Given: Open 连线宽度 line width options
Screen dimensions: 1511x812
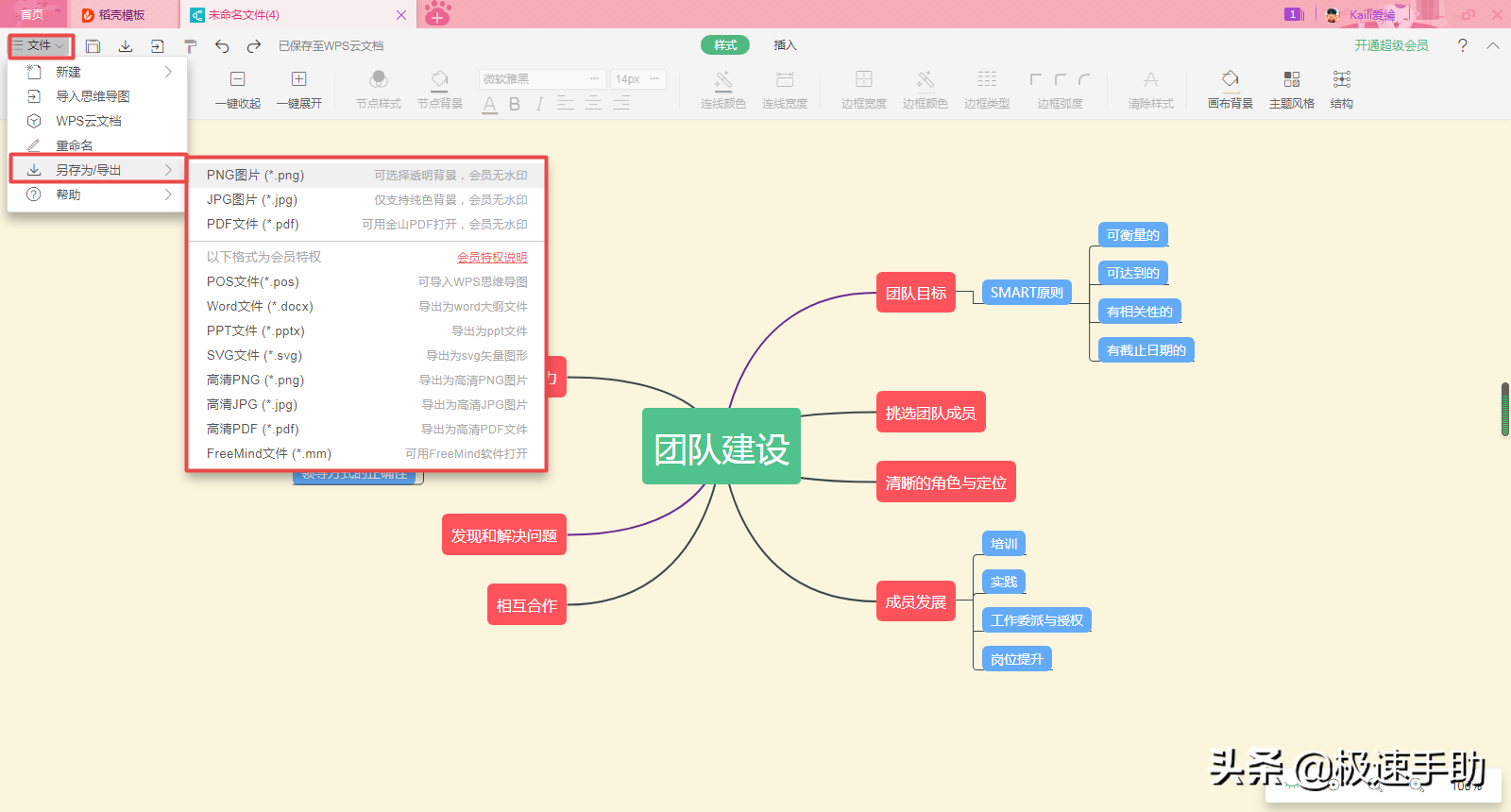Looking at the screenshot, I should [785, 90].
